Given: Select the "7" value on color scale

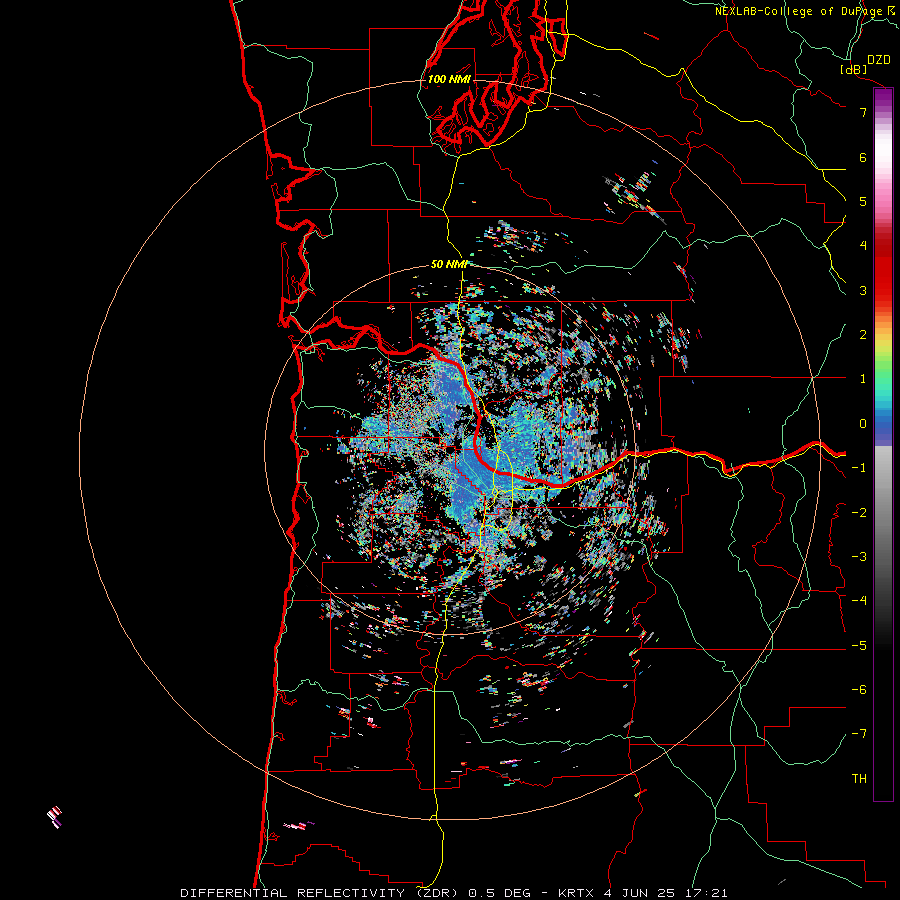Looking at the screenshot, I should tap(863, 112).
